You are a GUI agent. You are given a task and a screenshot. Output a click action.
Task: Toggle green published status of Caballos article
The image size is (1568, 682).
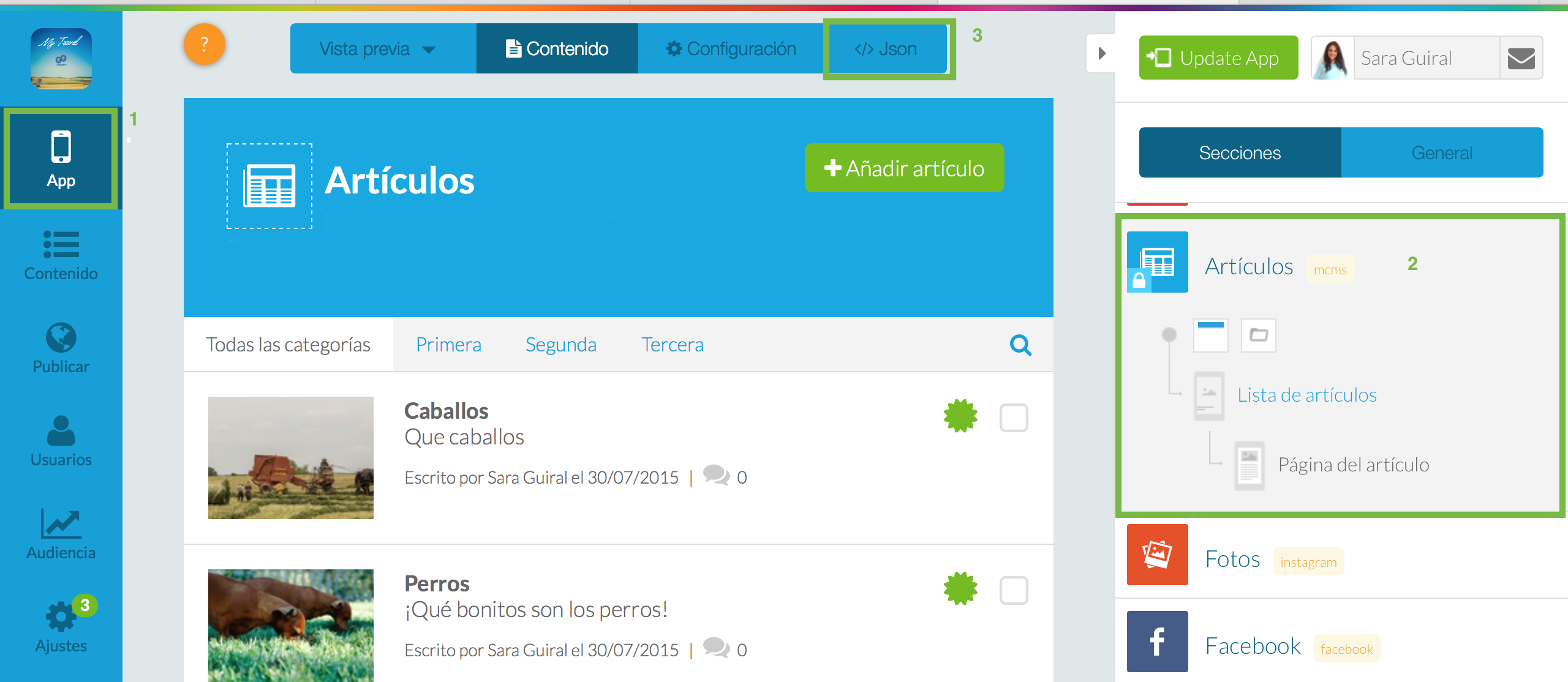[x=960, y=416]
